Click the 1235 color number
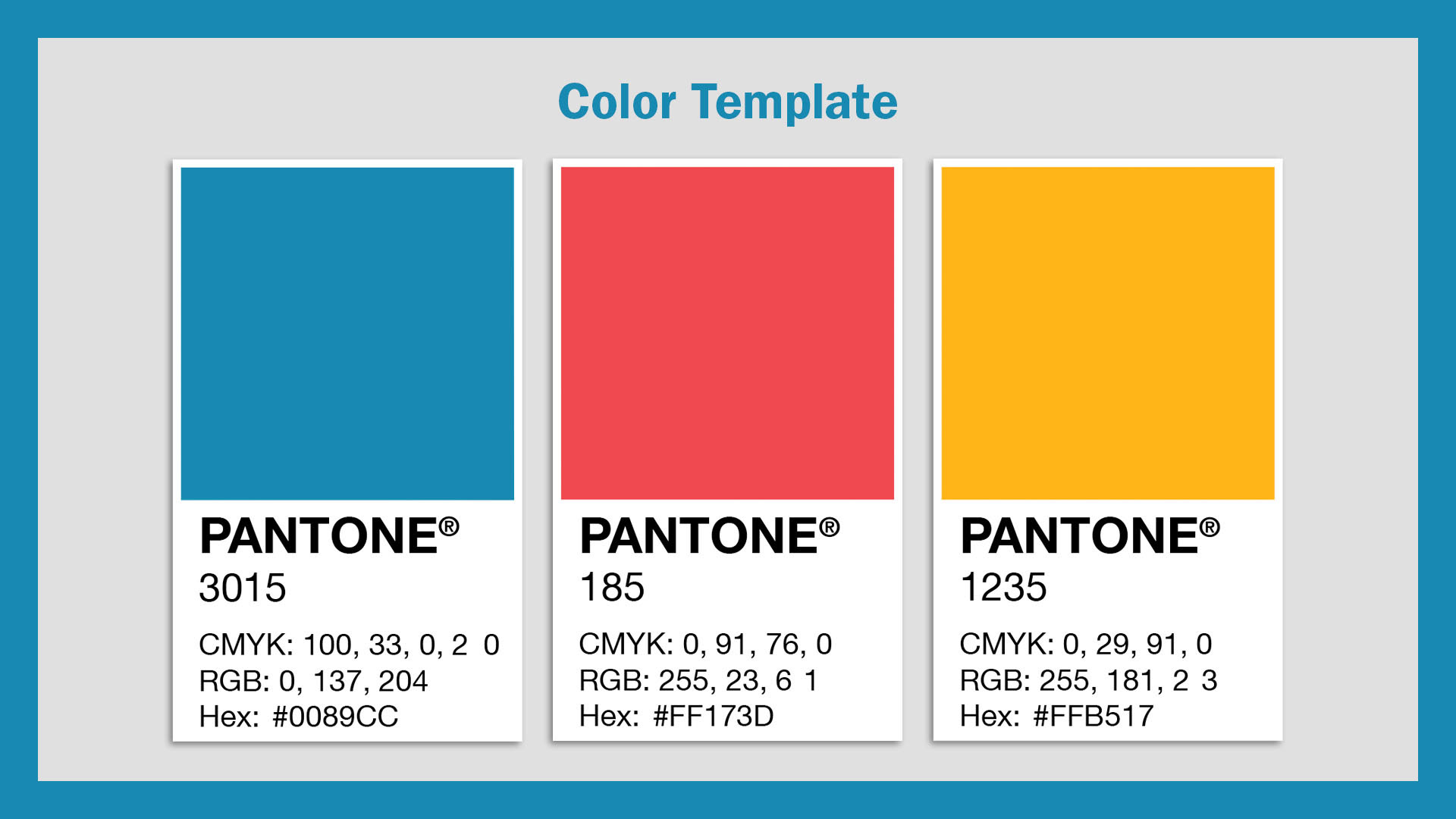The width and height of the screenshot is (1456, 819). point(1003,588)
